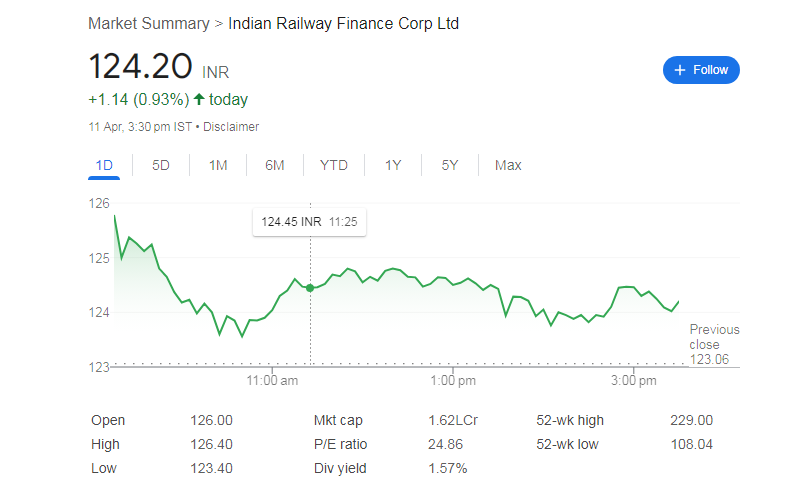Click the Mkt cap value 1.62LCr
The width and height of the screenshot is (789, 498).
452,420
